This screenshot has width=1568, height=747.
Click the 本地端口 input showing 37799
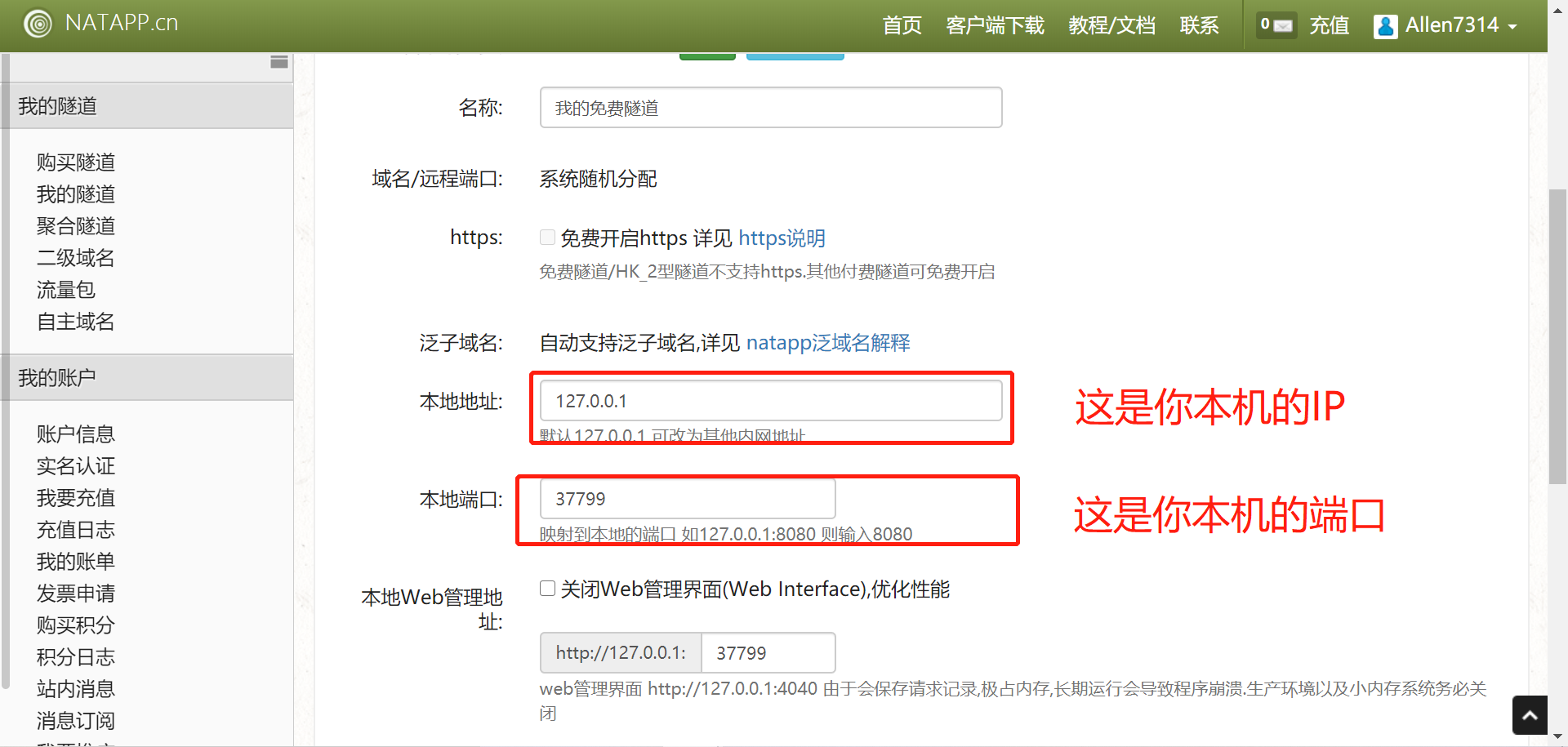pos(688,499)
